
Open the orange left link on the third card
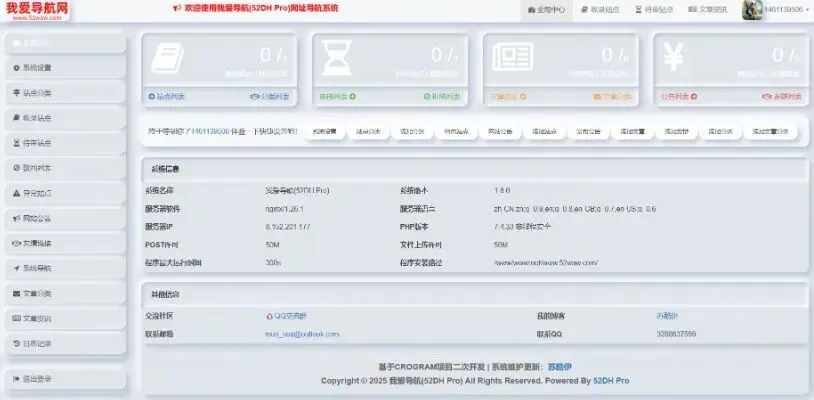[509, 96]
